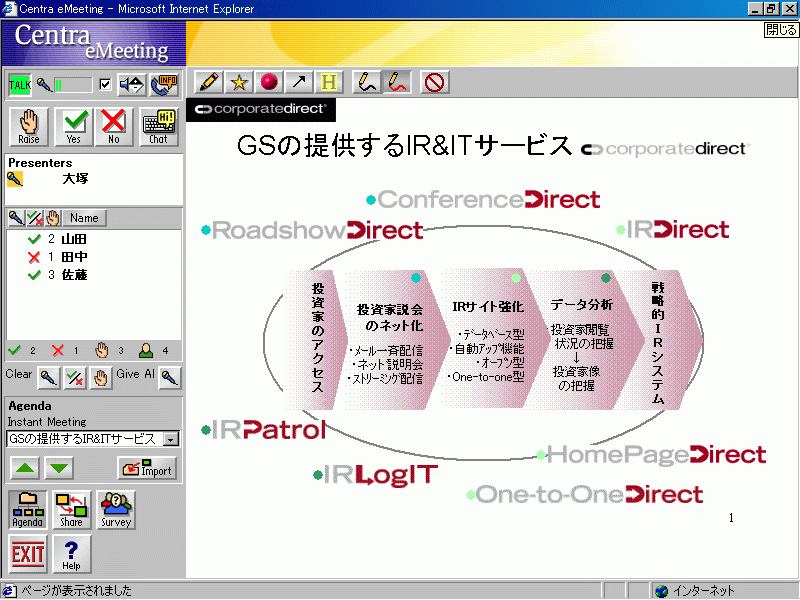Switch to the Share view
Viewport: 800px width, 600px height.
pos(71,509)
